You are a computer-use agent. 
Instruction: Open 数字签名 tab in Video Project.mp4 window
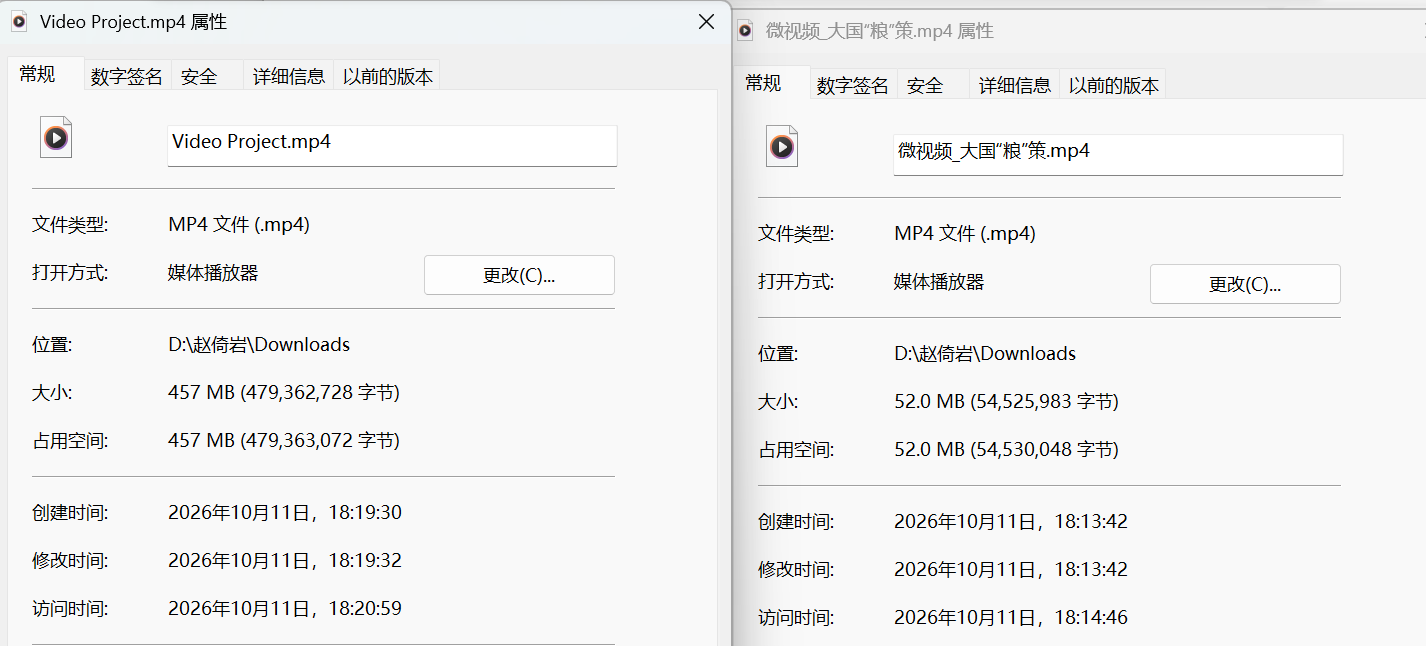(x=126, y=76)
